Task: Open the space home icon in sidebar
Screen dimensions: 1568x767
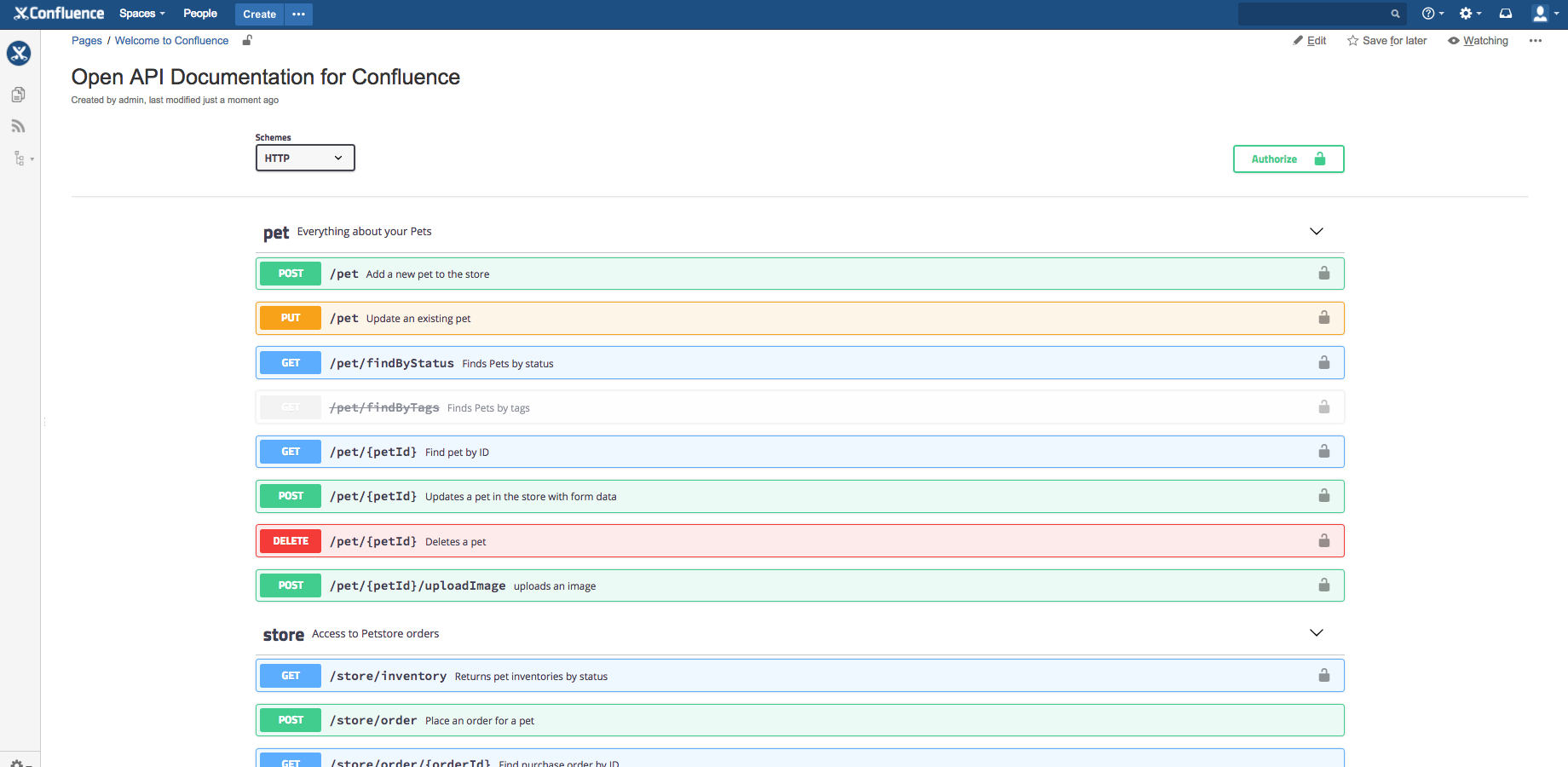Action: 19,54
